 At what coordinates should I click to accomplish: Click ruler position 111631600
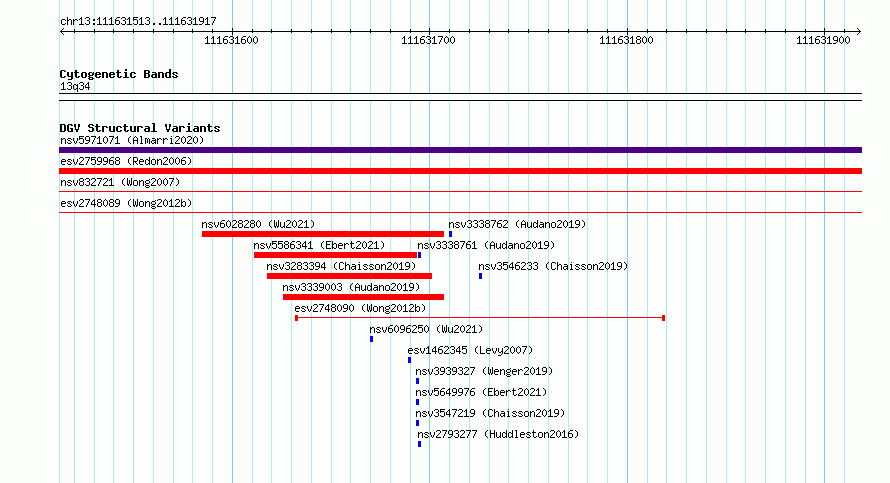pos(231,40)
